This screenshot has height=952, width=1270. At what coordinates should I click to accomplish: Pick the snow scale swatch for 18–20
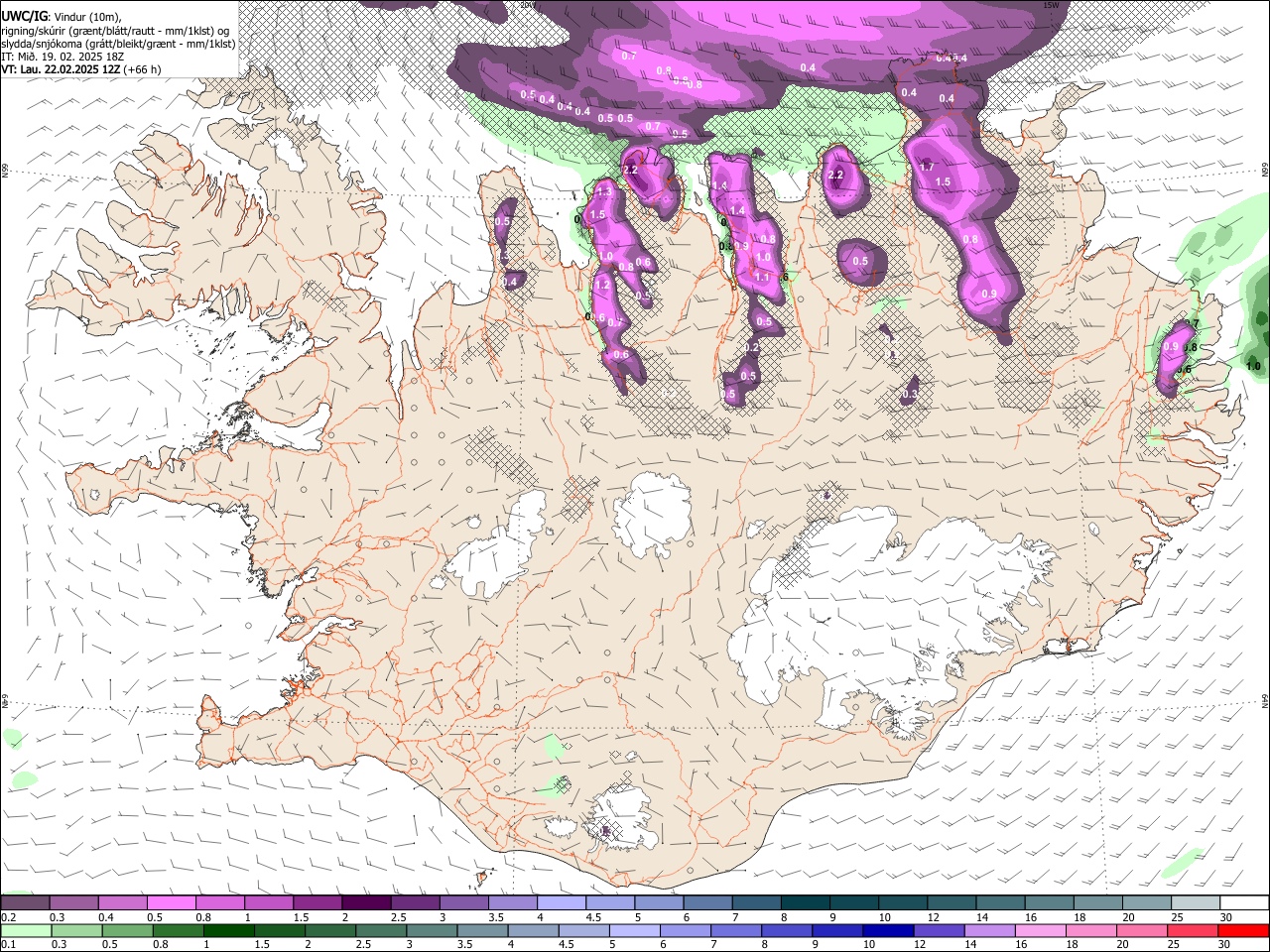click(1097, 902)
